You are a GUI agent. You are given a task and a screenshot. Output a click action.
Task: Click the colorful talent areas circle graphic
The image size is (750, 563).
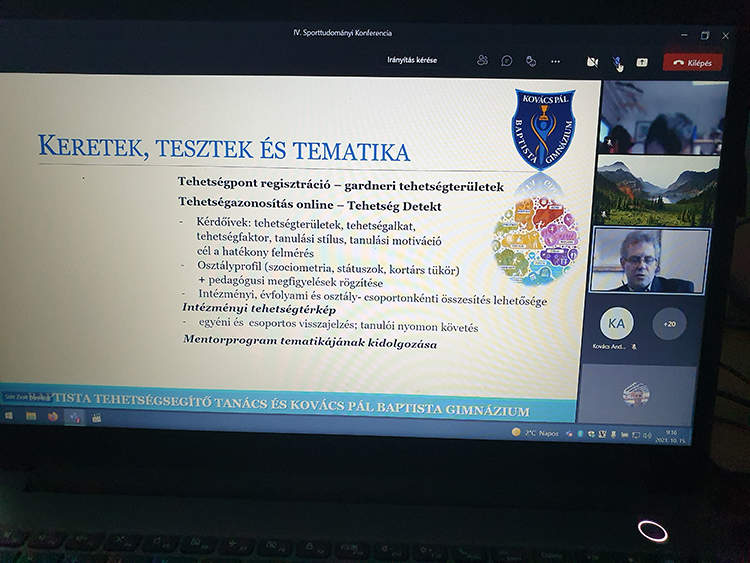[536, 240]
